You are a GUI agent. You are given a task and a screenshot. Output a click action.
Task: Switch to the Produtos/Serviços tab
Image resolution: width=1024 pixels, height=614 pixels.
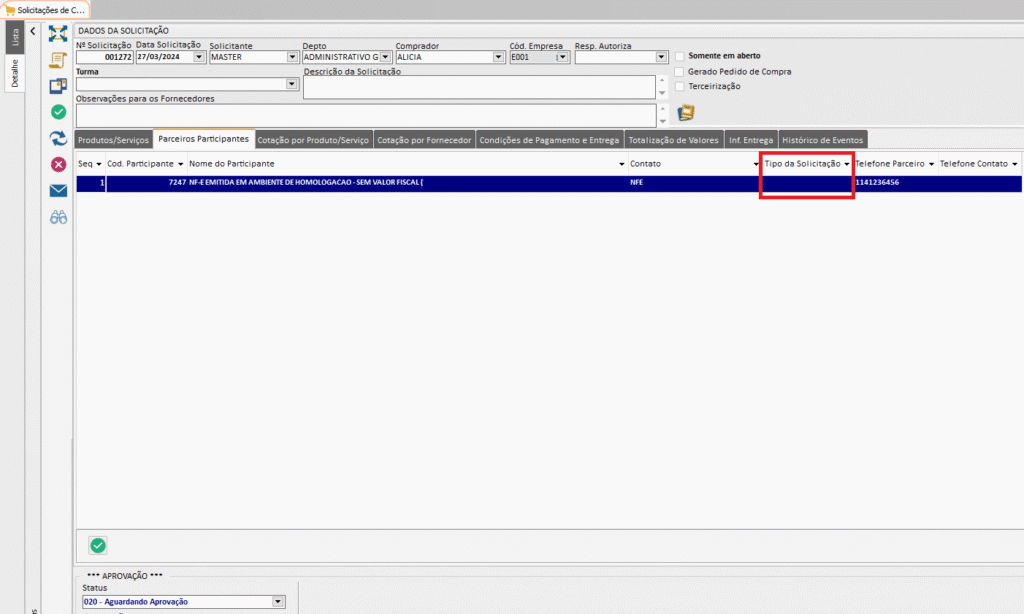coord(114,140)
